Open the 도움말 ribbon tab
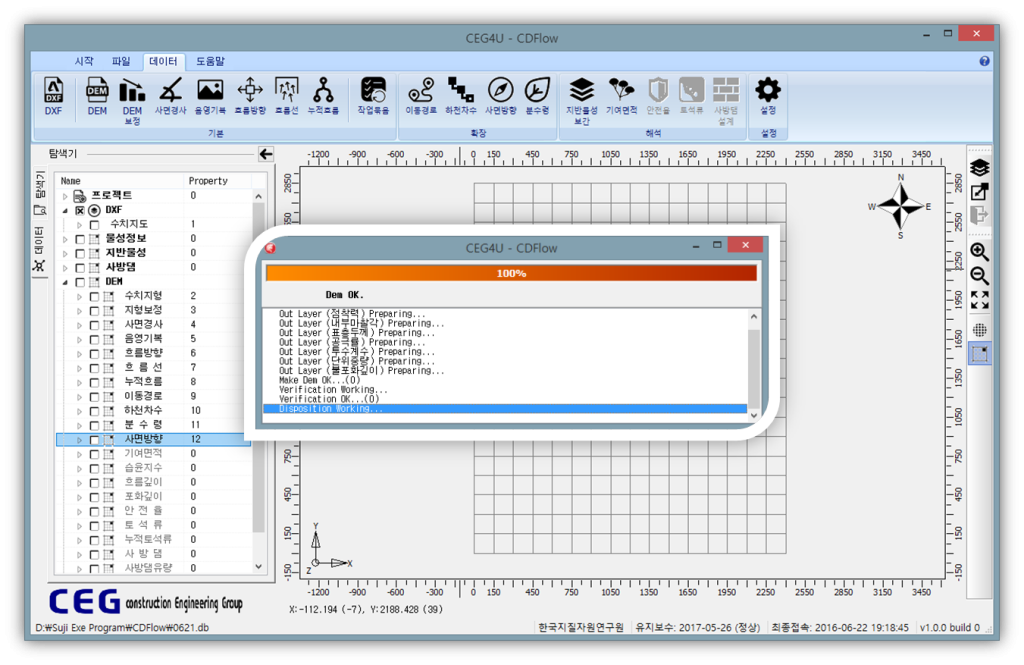This screenshot has width=1024, height=665. pyautogui.click(x=210, y=61)
